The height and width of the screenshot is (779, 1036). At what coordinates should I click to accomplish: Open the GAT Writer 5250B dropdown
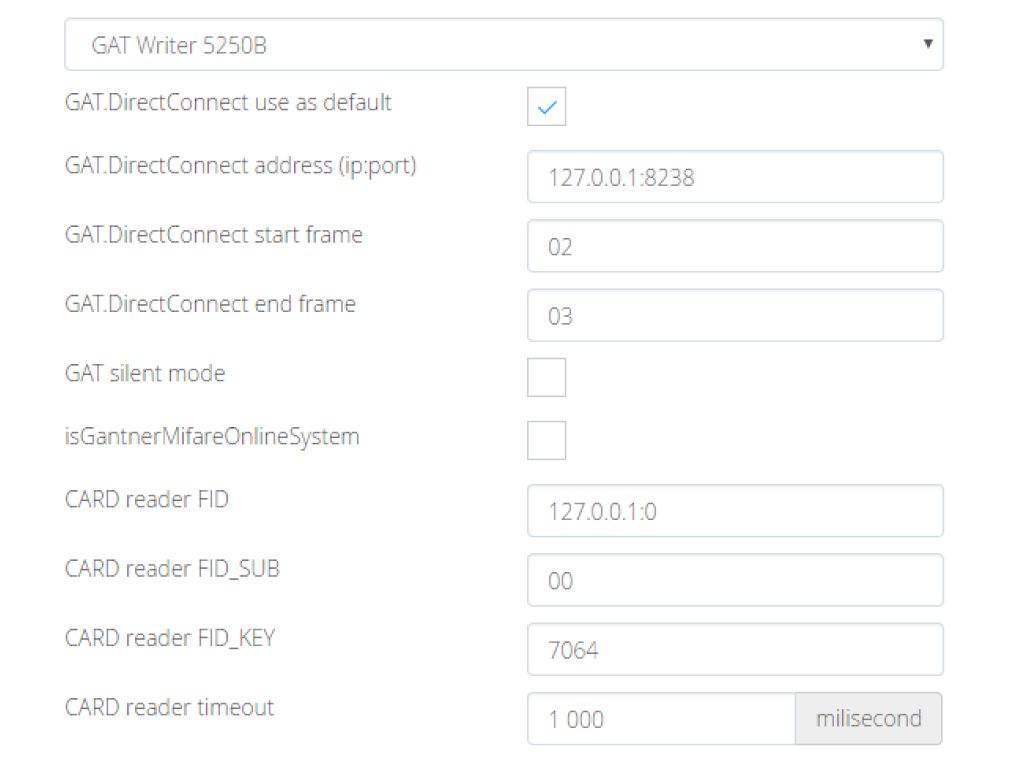point(503,45)
